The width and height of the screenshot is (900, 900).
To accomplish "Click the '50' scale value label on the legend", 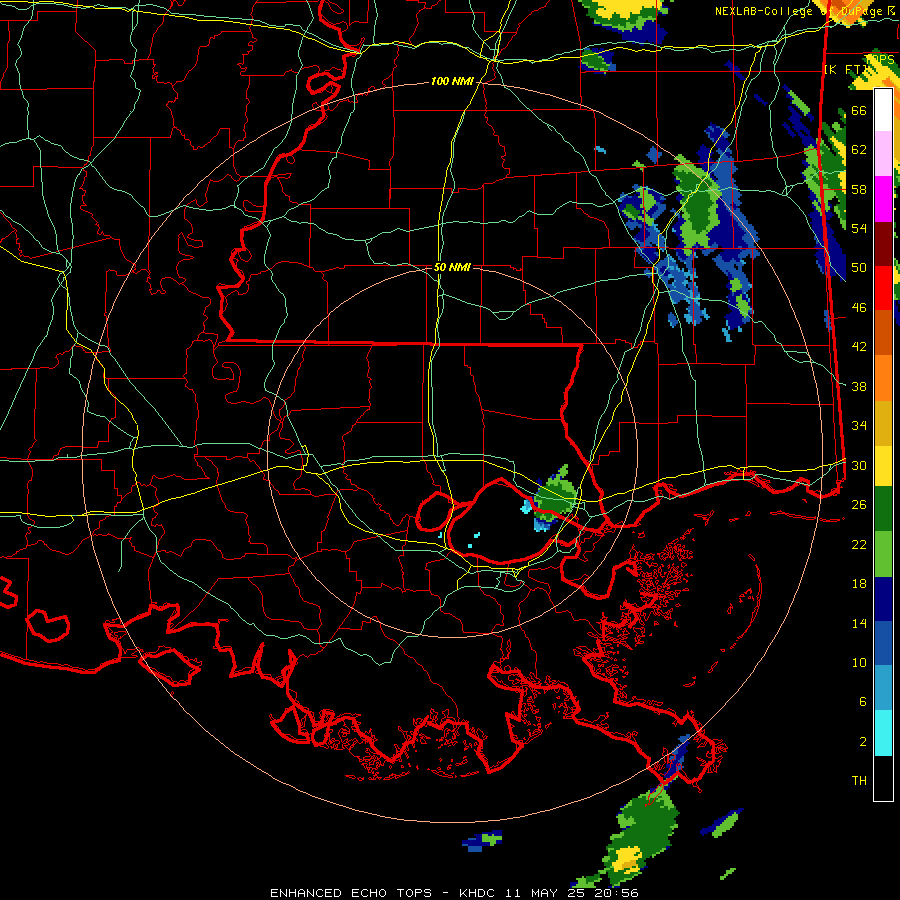I will [859, 267].
